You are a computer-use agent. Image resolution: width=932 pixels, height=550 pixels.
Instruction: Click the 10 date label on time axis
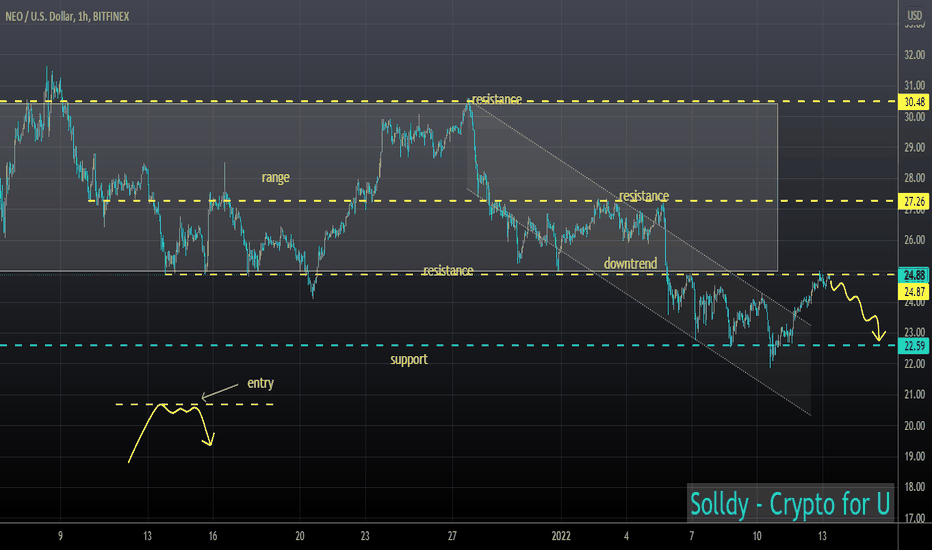757,536
